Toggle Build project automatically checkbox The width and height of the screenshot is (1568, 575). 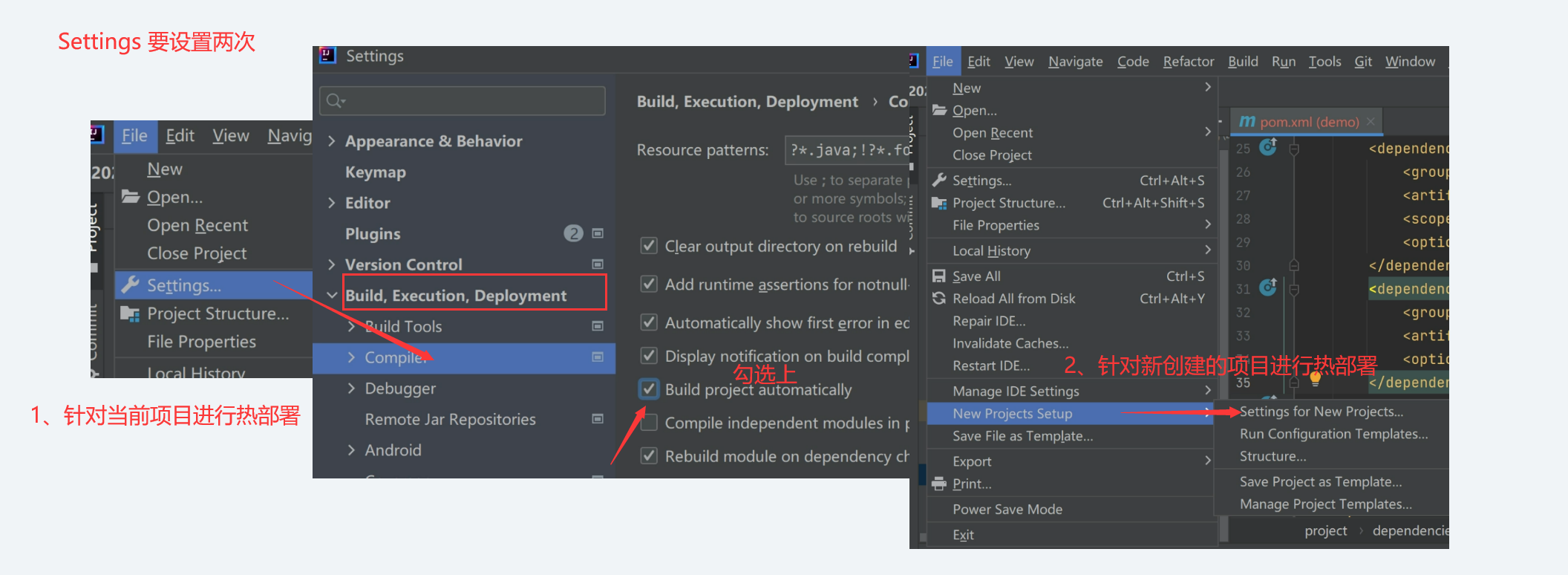(x=649, y=389)
